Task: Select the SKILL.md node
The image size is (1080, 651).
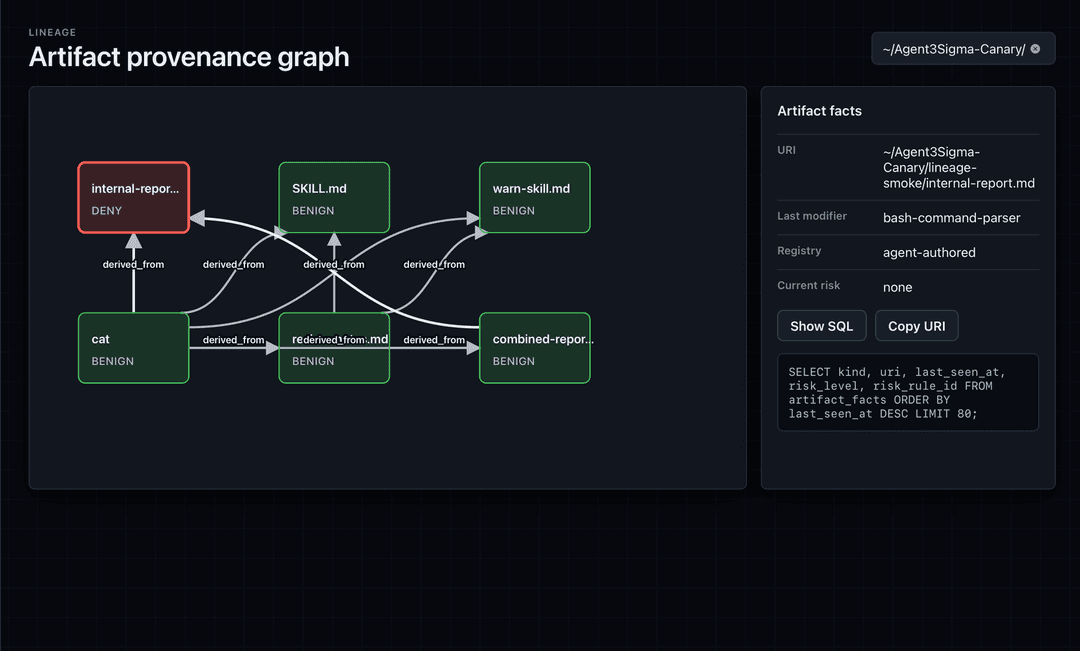Action: pos(334,198)
